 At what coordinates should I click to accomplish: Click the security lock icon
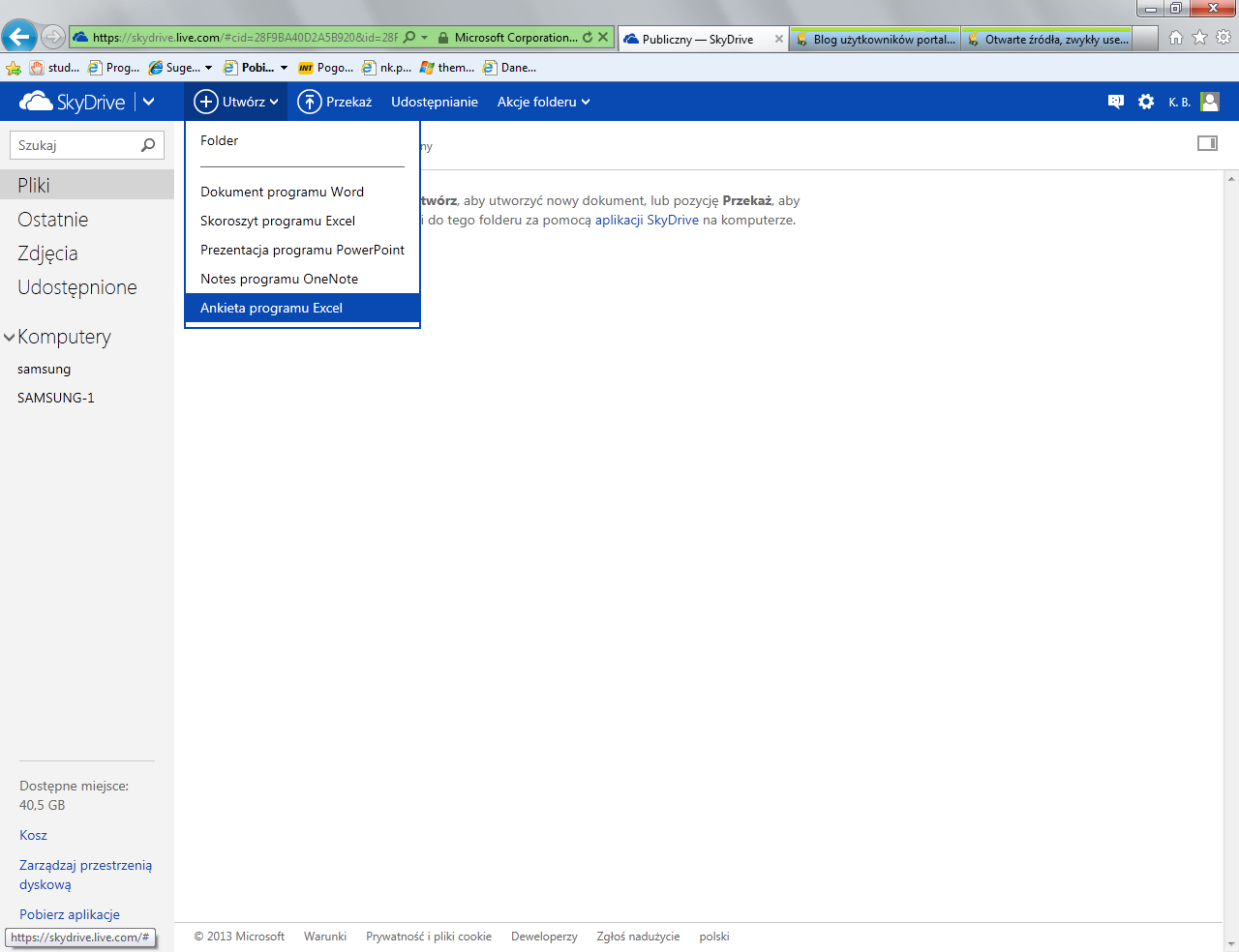click(x=442, y=38)
